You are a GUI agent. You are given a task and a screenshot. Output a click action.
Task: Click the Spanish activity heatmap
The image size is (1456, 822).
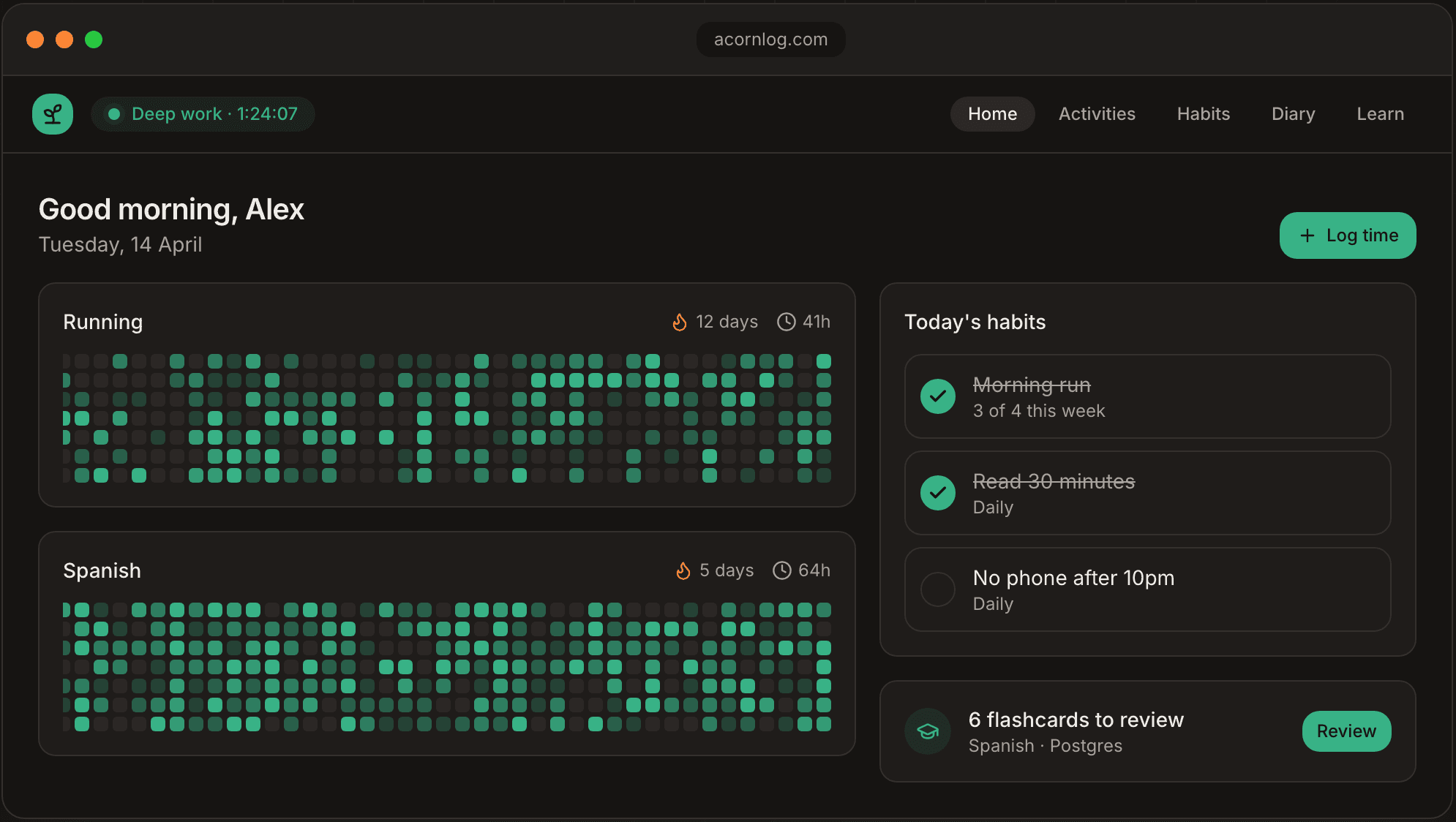click(x=447, y=667)
